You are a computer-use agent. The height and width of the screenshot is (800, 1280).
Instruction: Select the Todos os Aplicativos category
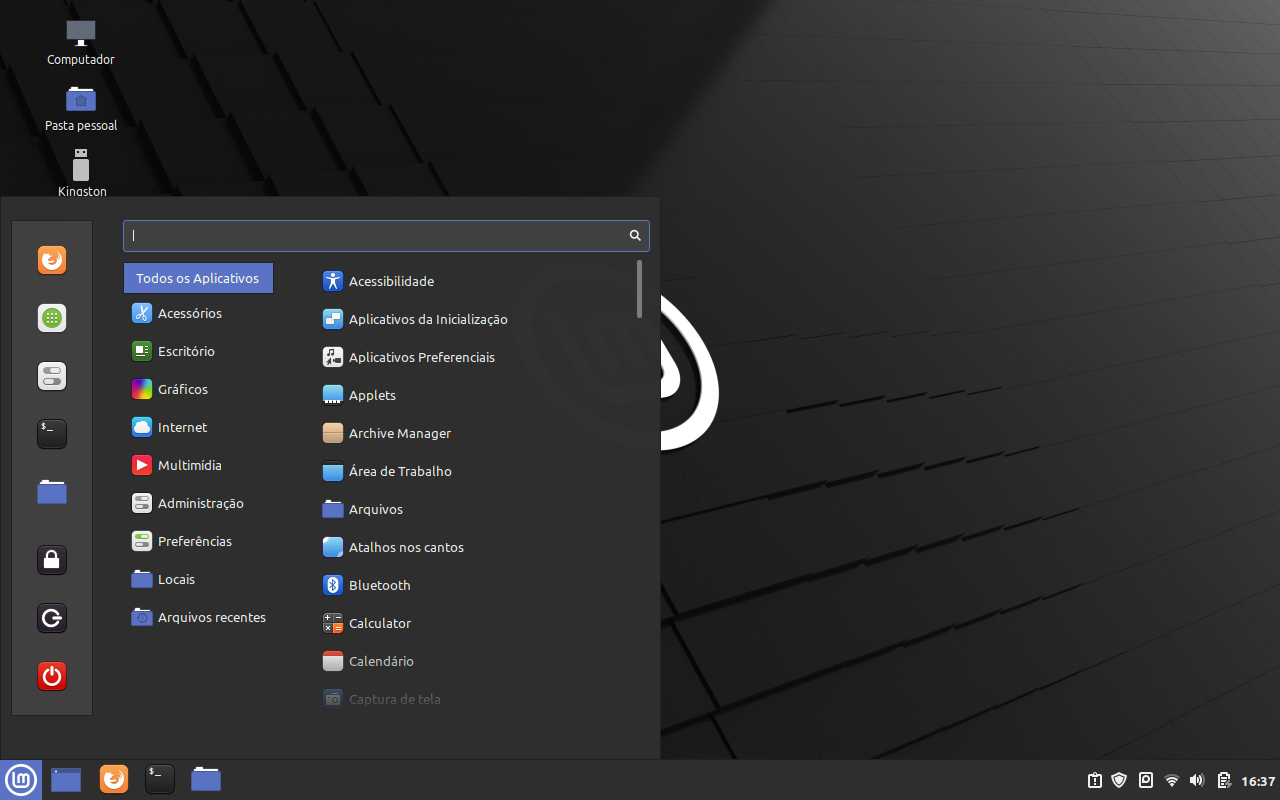tap(198, 278)
